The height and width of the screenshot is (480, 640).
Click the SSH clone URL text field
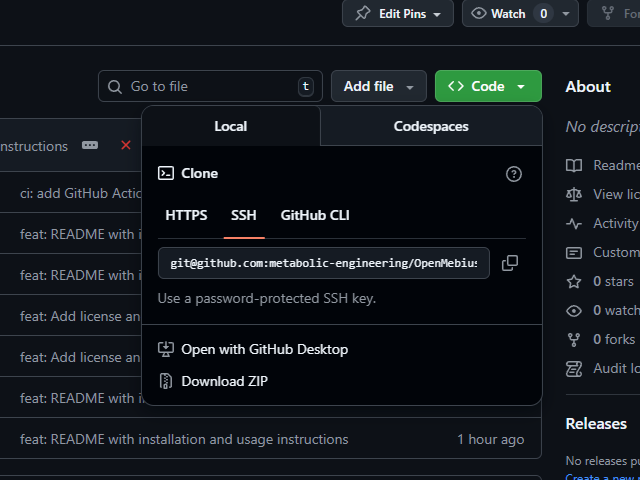coord(324,263)
